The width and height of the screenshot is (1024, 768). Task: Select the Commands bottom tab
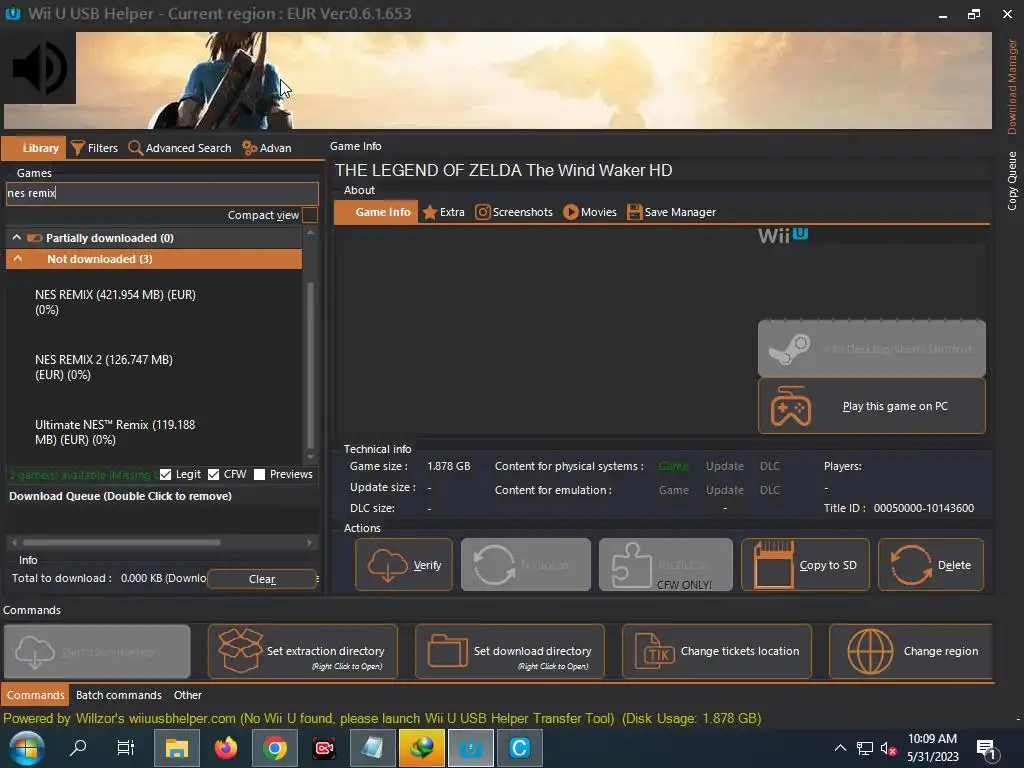click(35, 696)
